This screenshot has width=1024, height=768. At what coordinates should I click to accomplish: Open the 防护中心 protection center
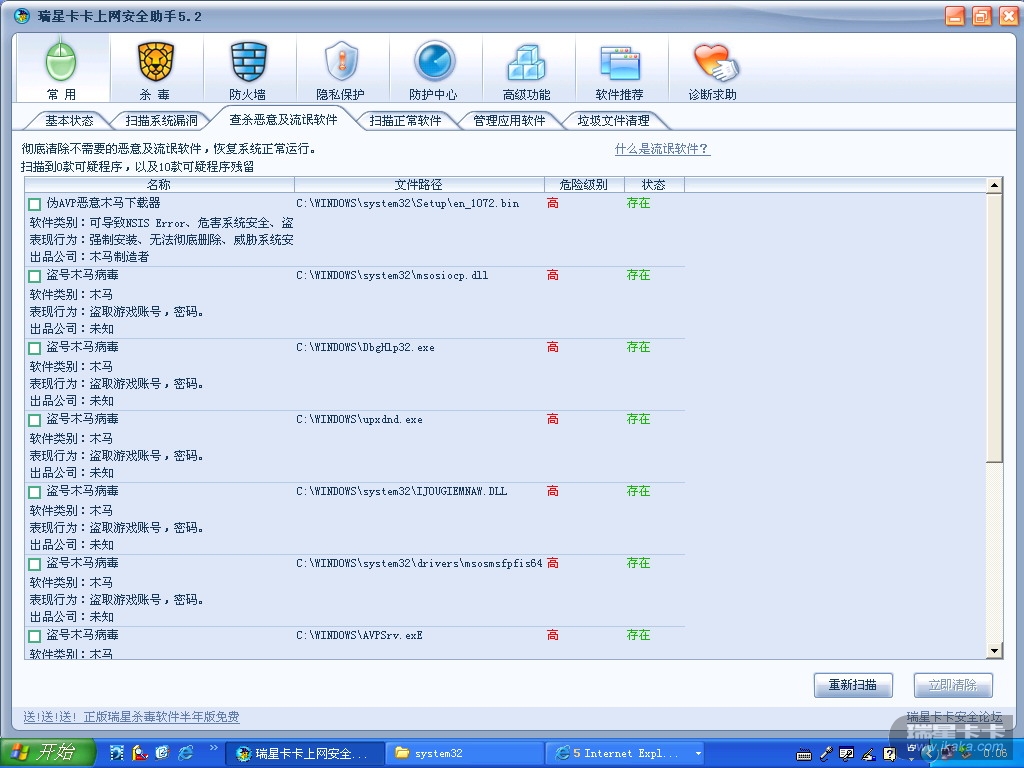(x=434, y=69)
